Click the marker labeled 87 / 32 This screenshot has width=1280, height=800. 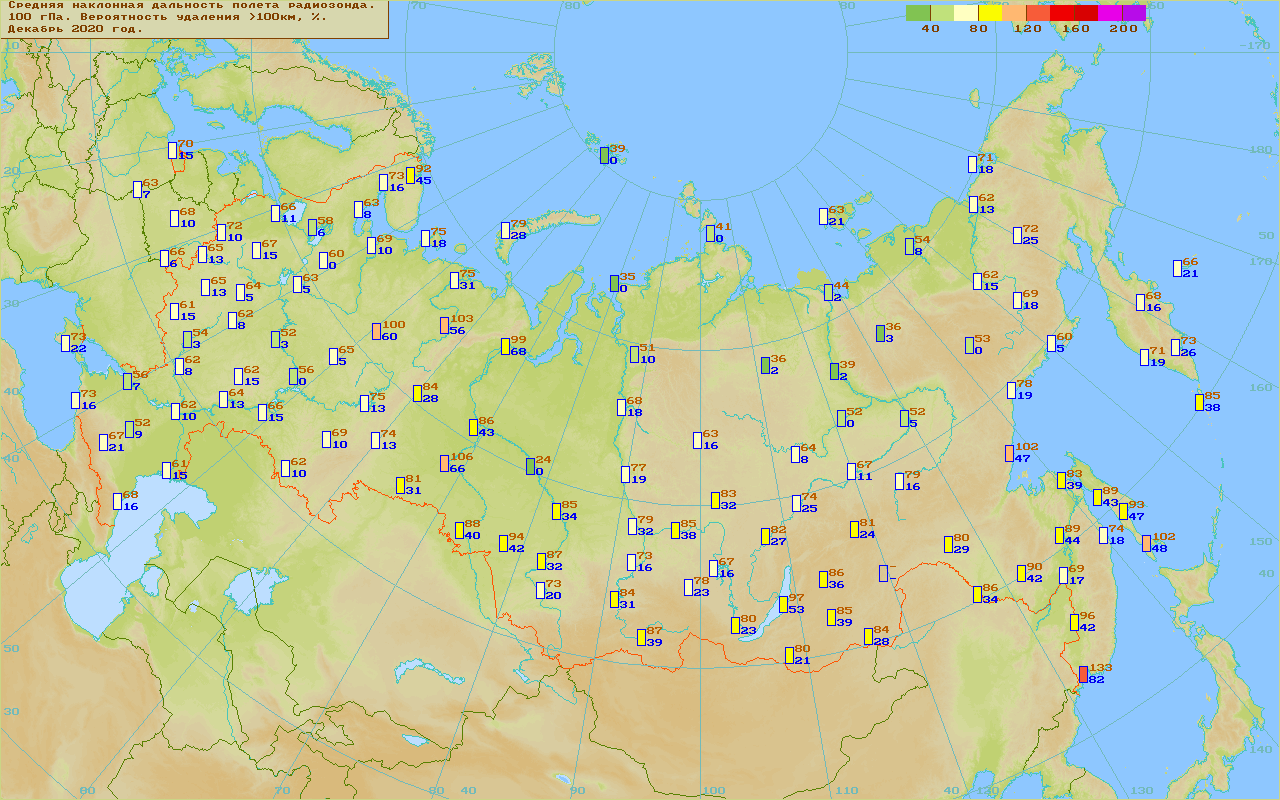(542, 561)
